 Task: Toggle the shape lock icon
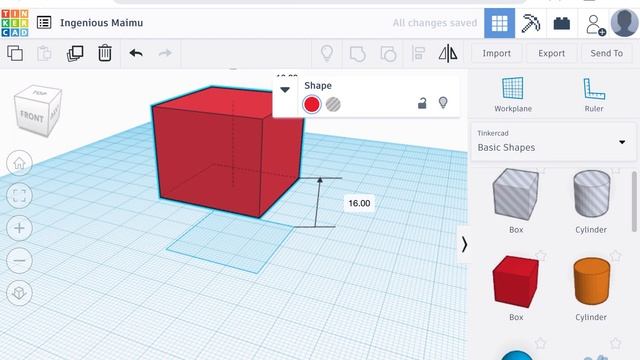pyautogui.click(x=422, y=103)
